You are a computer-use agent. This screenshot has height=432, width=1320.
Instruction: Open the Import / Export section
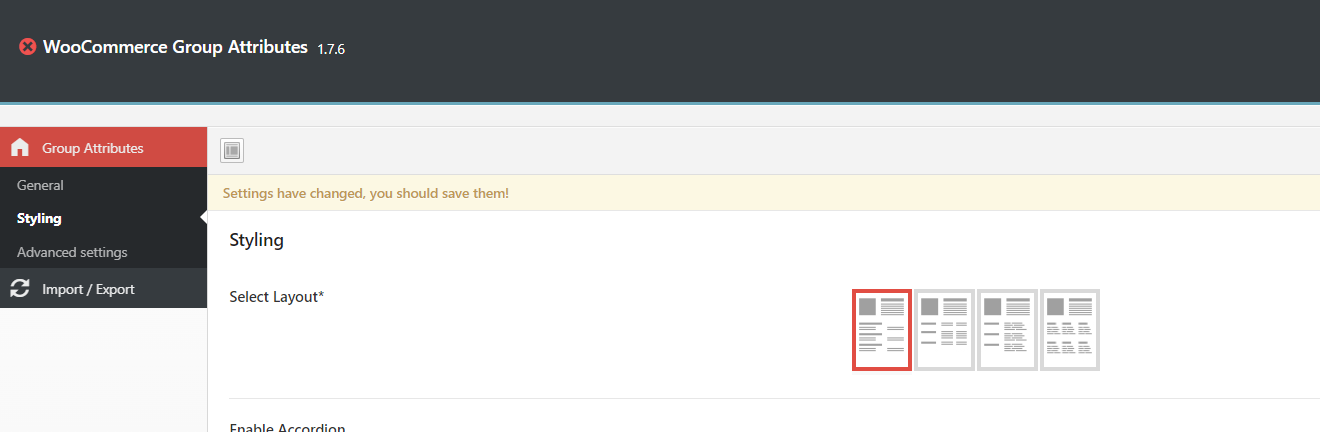pos(104,289)
